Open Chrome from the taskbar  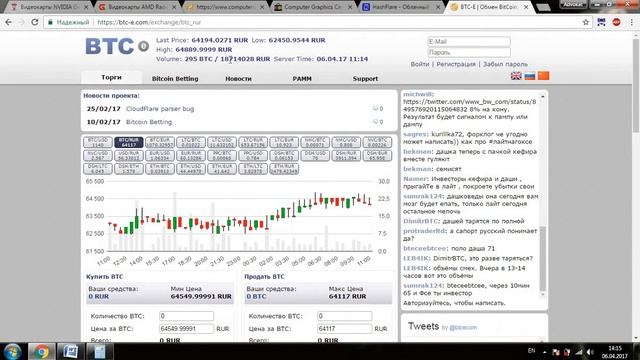click(x=41, y=351)
